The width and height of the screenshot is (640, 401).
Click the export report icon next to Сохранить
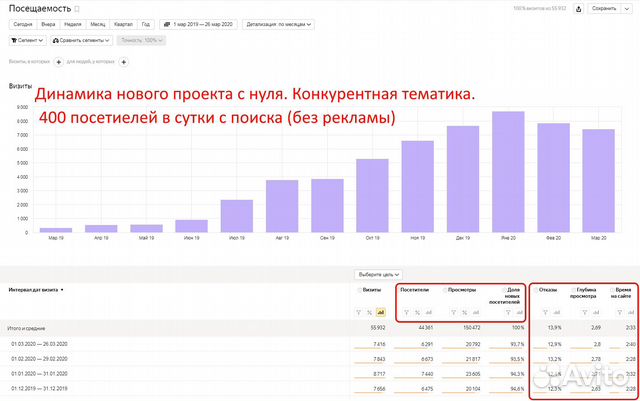coord(578,9)
